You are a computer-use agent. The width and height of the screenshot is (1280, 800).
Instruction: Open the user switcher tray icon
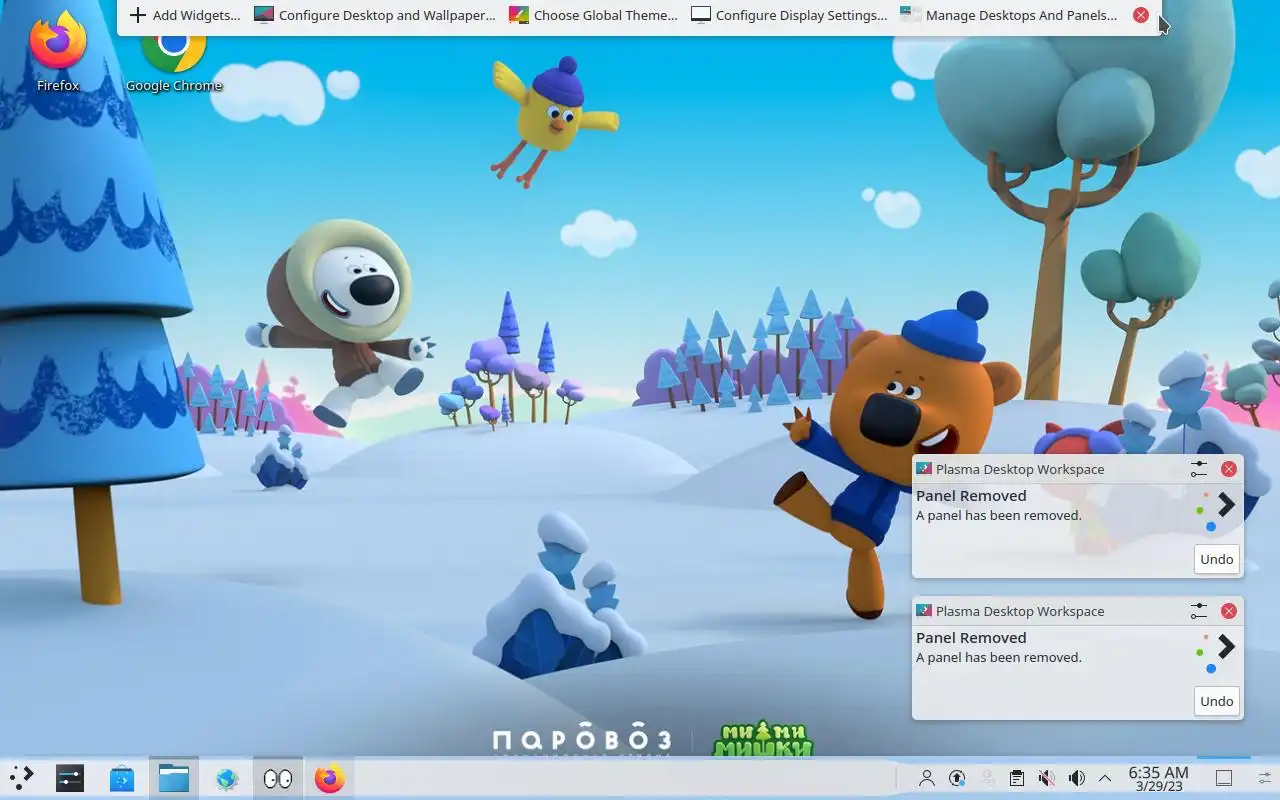point(927,778)
